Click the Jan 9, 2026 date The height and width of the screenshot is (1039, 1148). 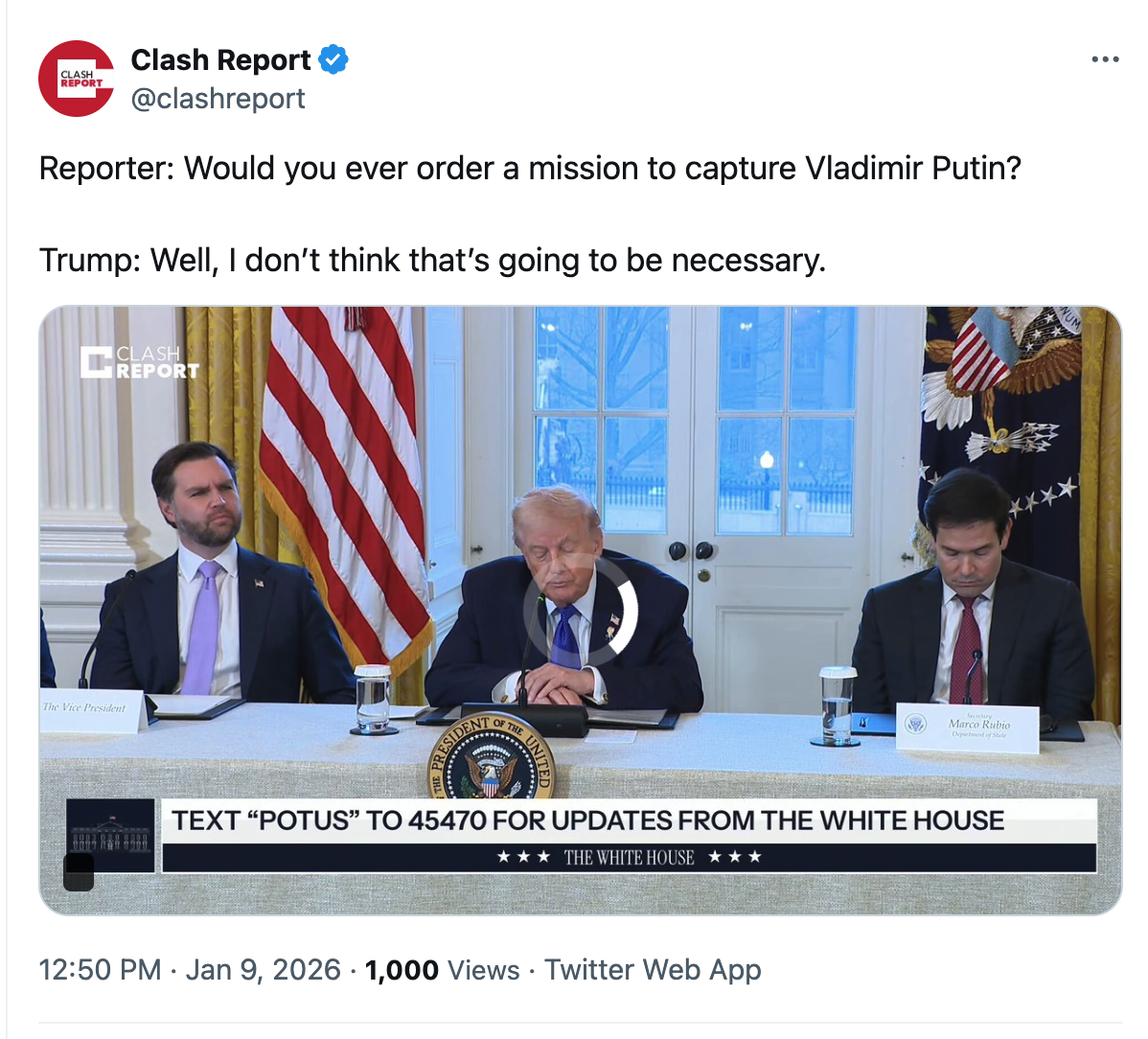click(264, 970)
